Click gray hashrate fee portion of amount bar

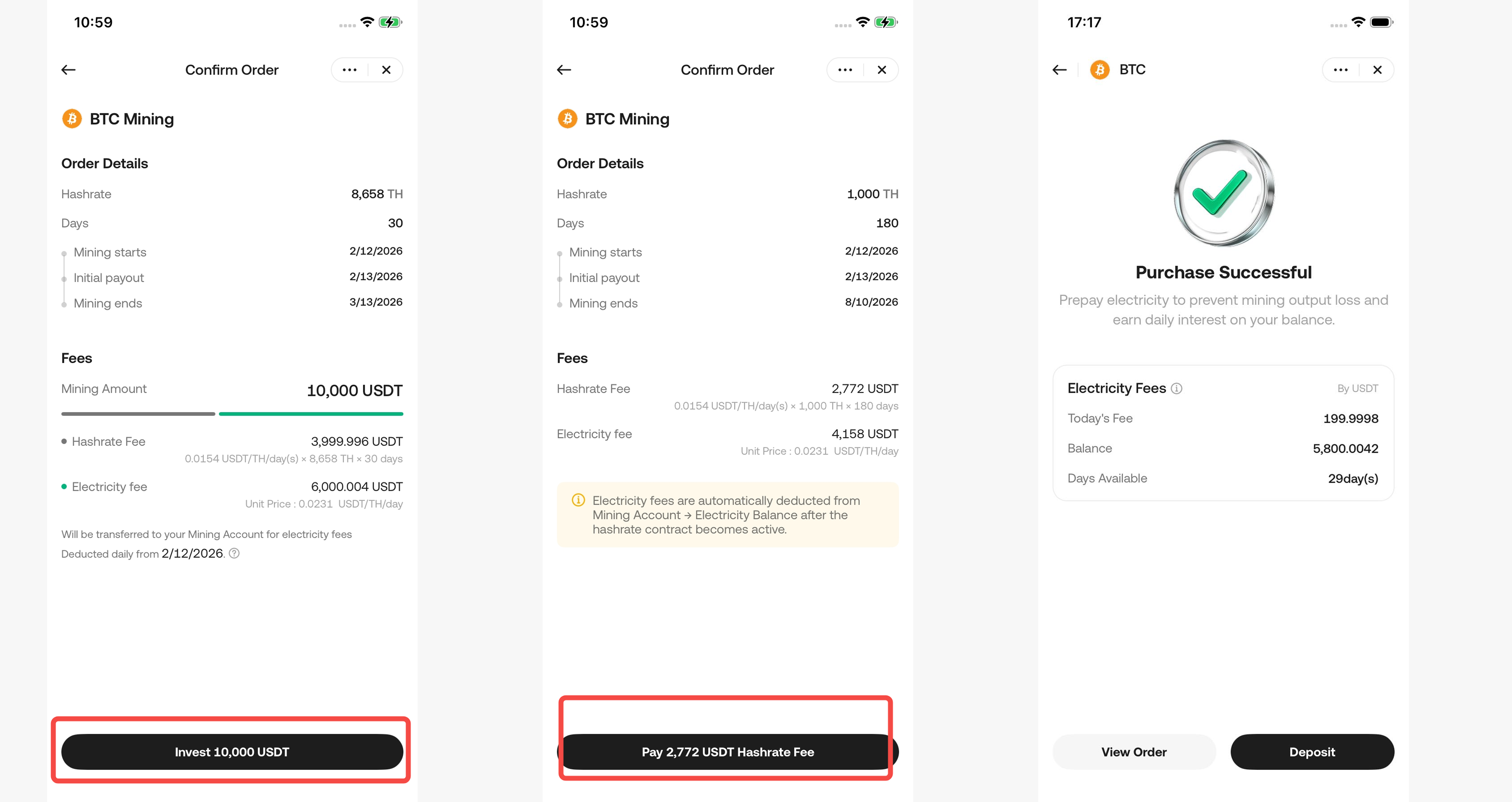pos(138,414)
